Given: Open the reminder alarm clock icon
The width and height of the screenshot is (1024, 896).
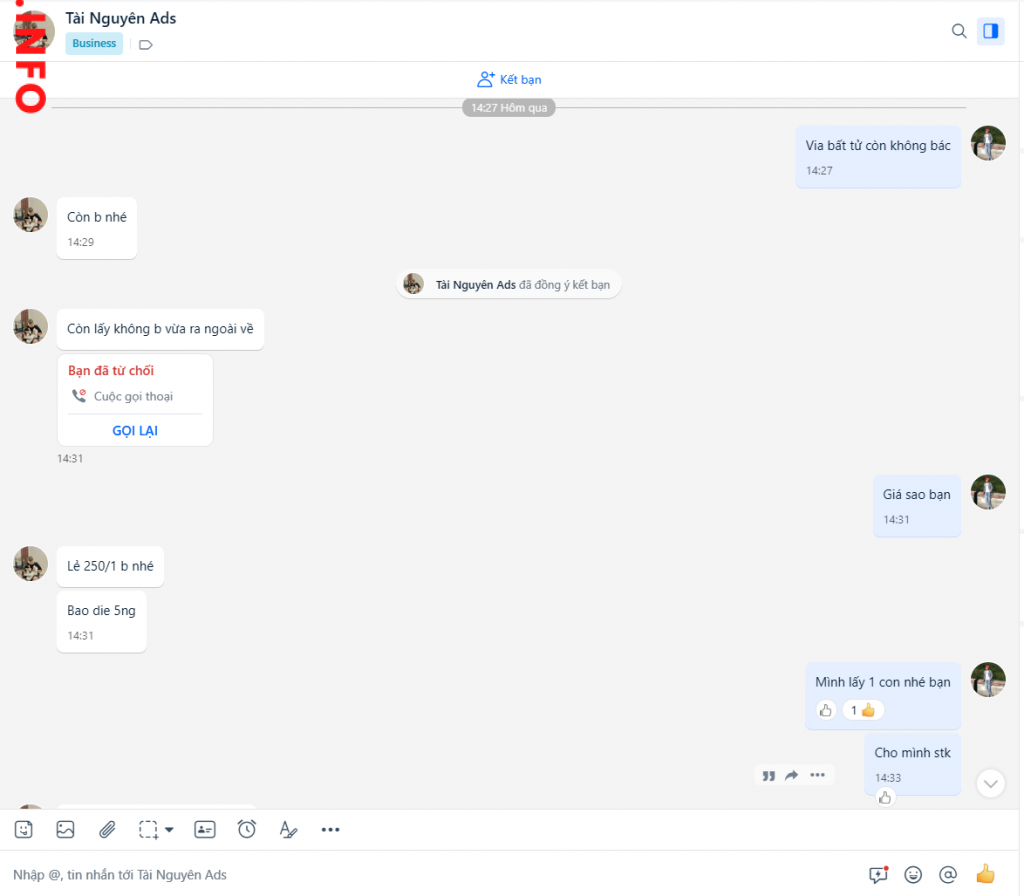Looking at the screenshot, I should coord(247,829).
